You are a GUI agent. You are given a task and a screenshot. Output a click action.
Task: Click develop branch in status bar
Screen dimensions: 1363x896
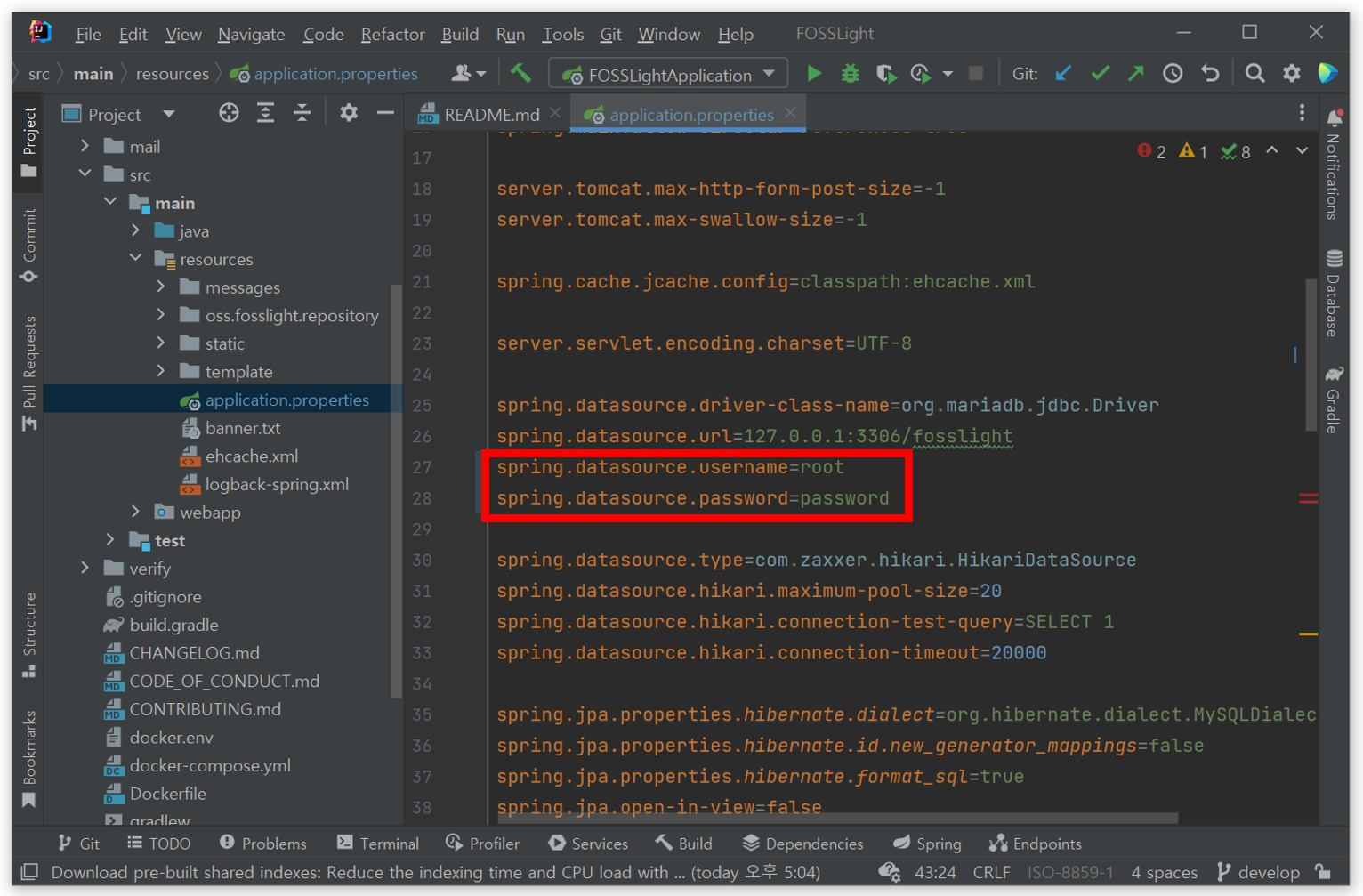click(1258, 872)
